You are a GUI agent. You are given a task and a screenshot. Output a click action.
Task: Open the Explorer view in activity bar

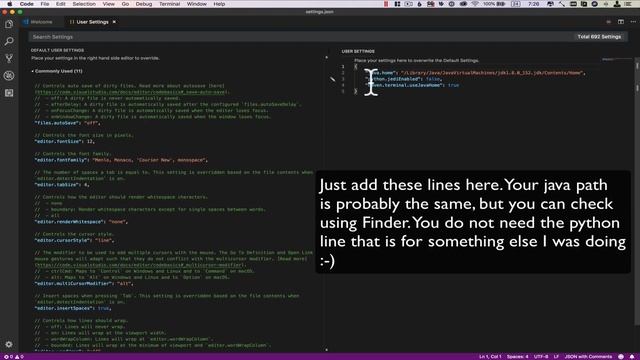(x=9, y=24)
